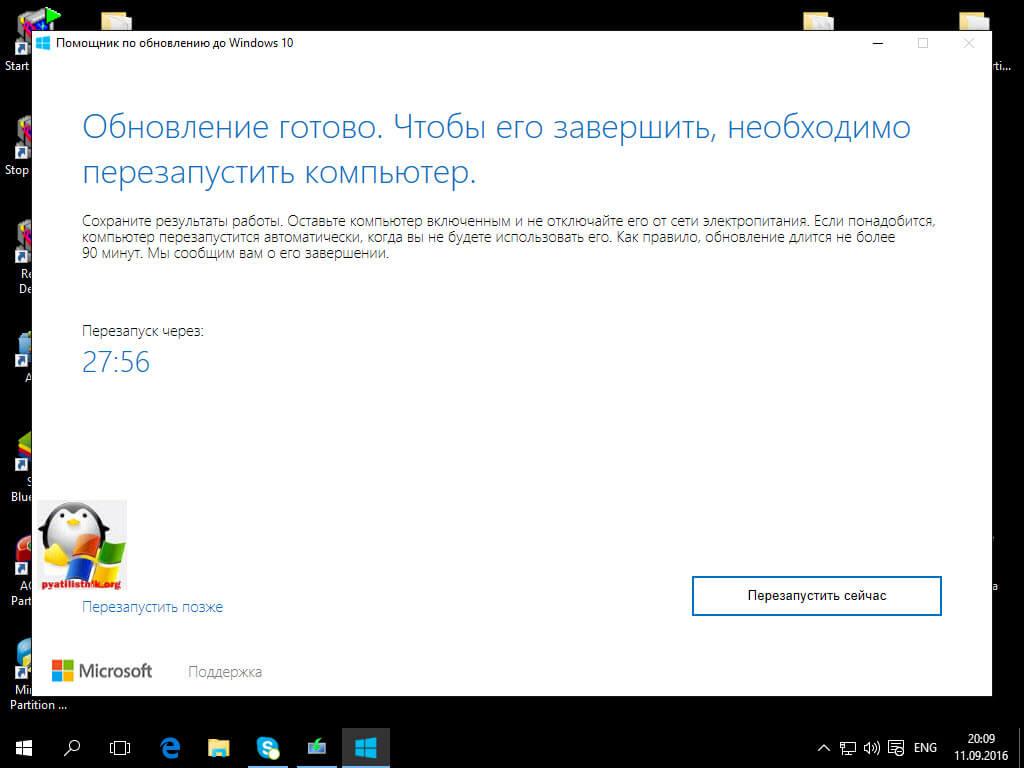Minimize the Windows 10 update assistant window

pos(878,43)
